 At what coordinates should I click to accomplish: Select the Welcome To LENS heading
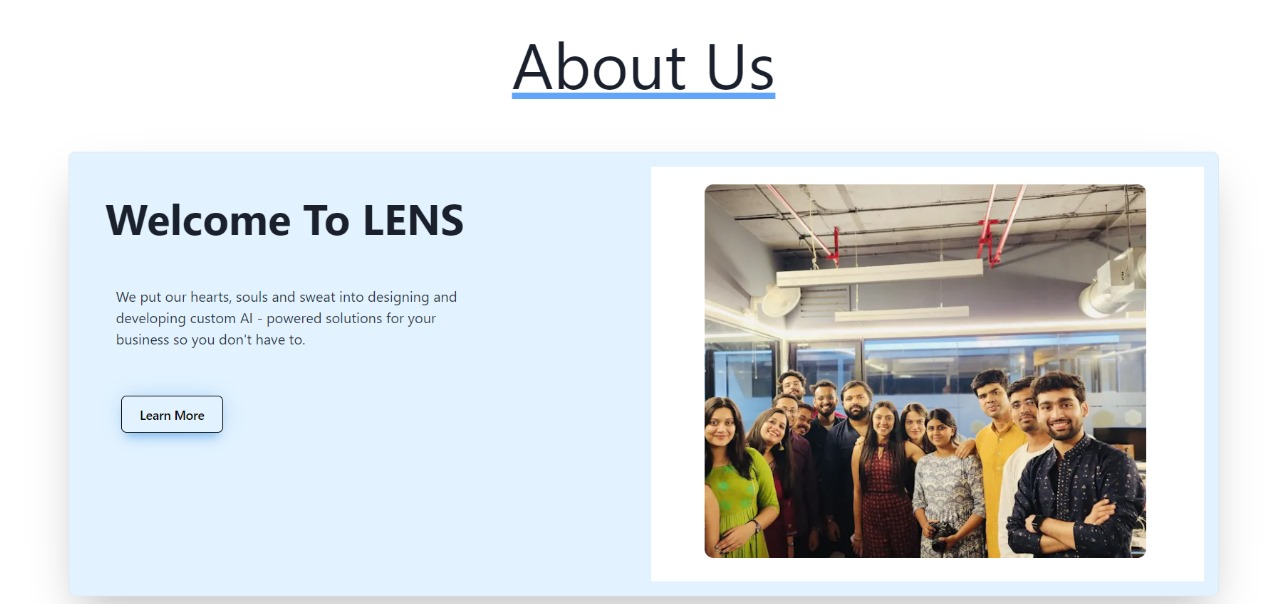coord(285,220)
